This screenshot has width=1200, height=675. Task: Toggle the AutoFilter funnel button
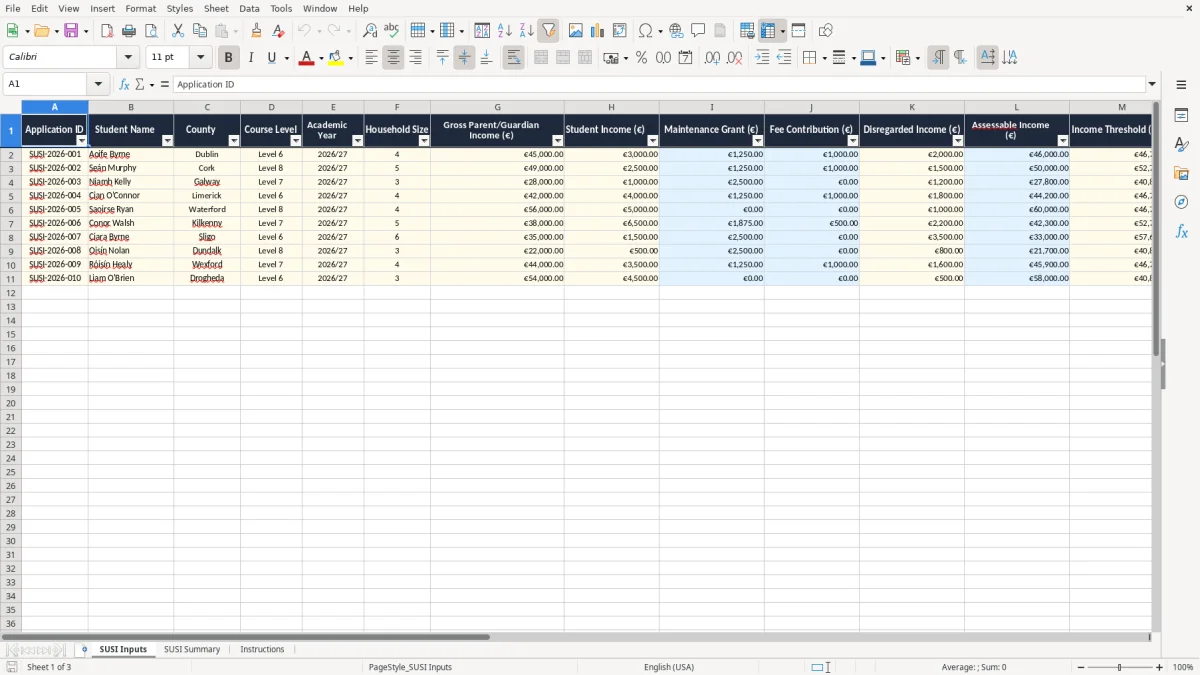(549, 31)
